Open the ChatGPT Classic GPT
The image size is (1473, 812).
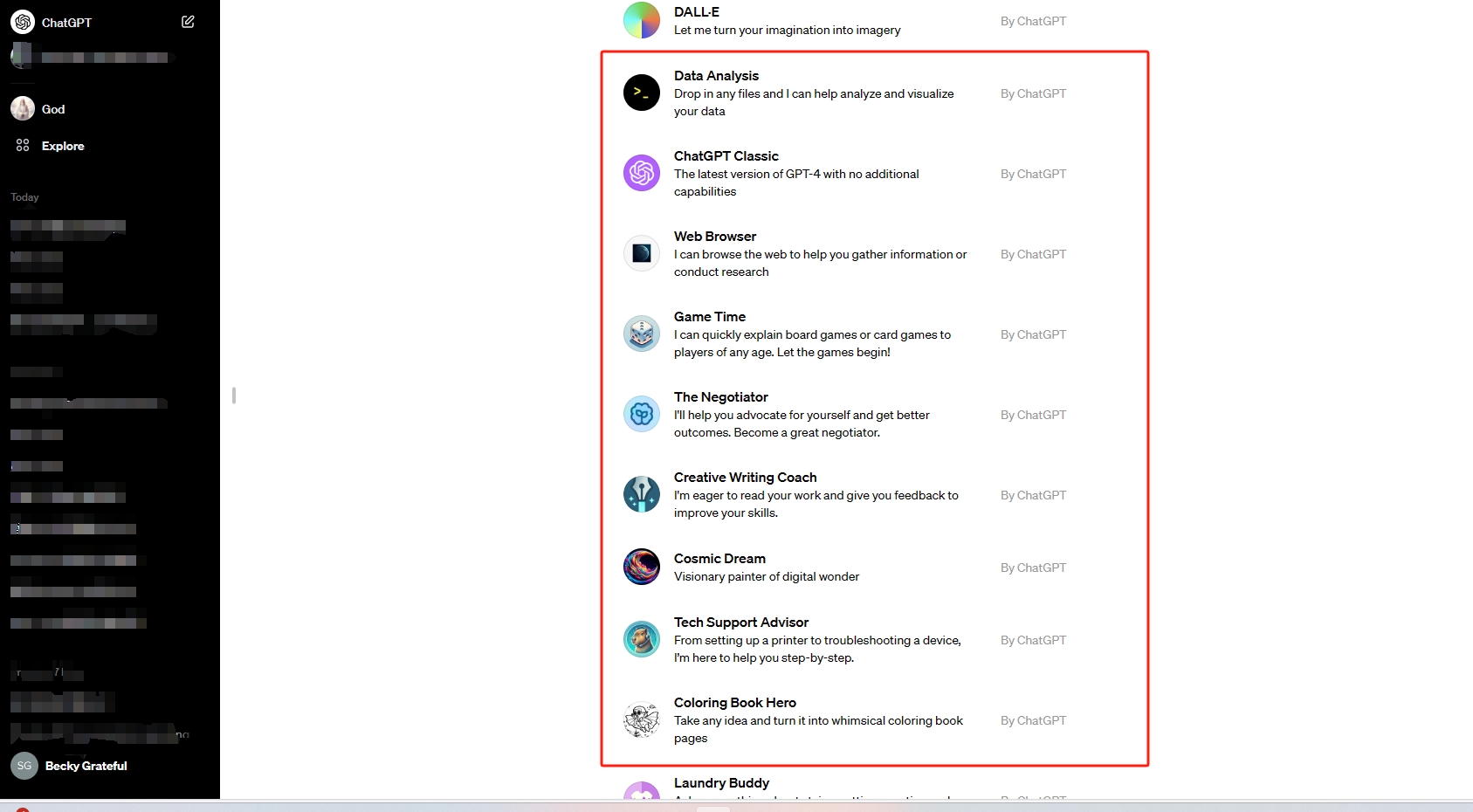[726, 156]
